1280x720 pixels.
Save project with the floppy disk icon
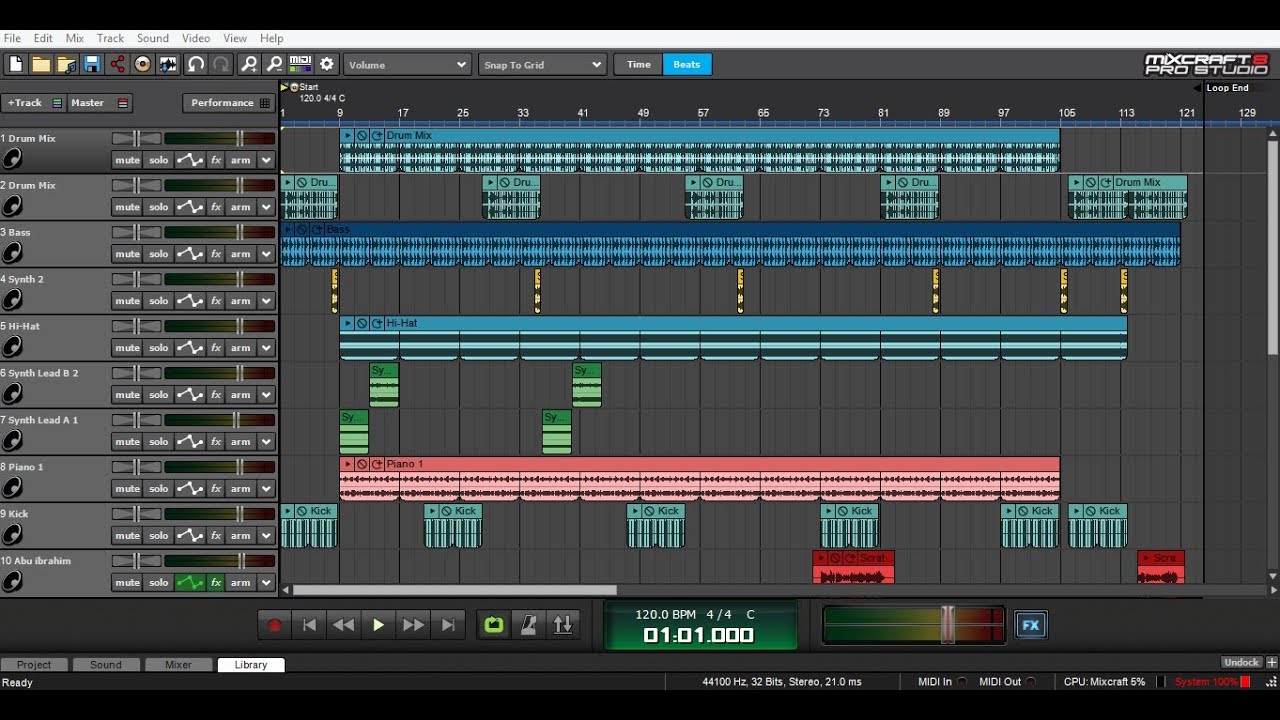click(92, 64)
